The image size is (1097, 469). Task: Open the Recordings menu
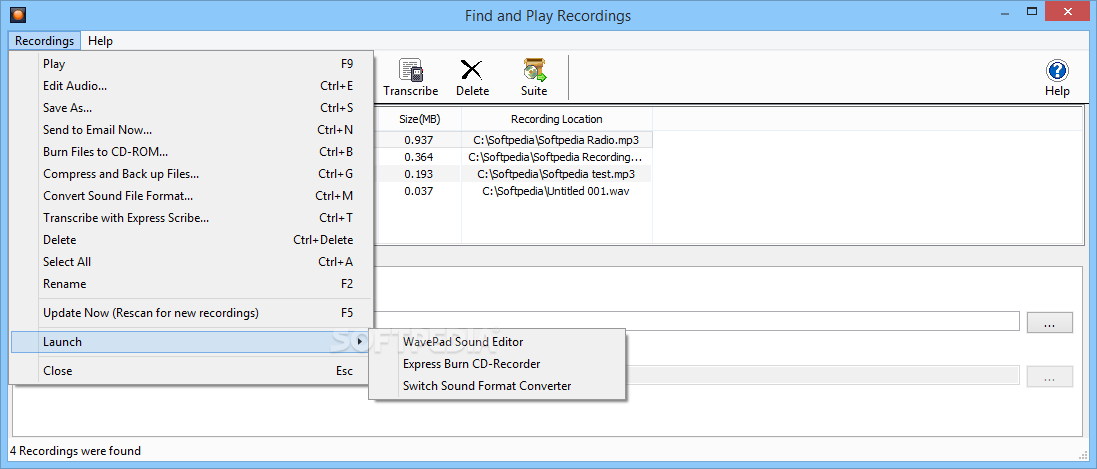click(45, 41)
